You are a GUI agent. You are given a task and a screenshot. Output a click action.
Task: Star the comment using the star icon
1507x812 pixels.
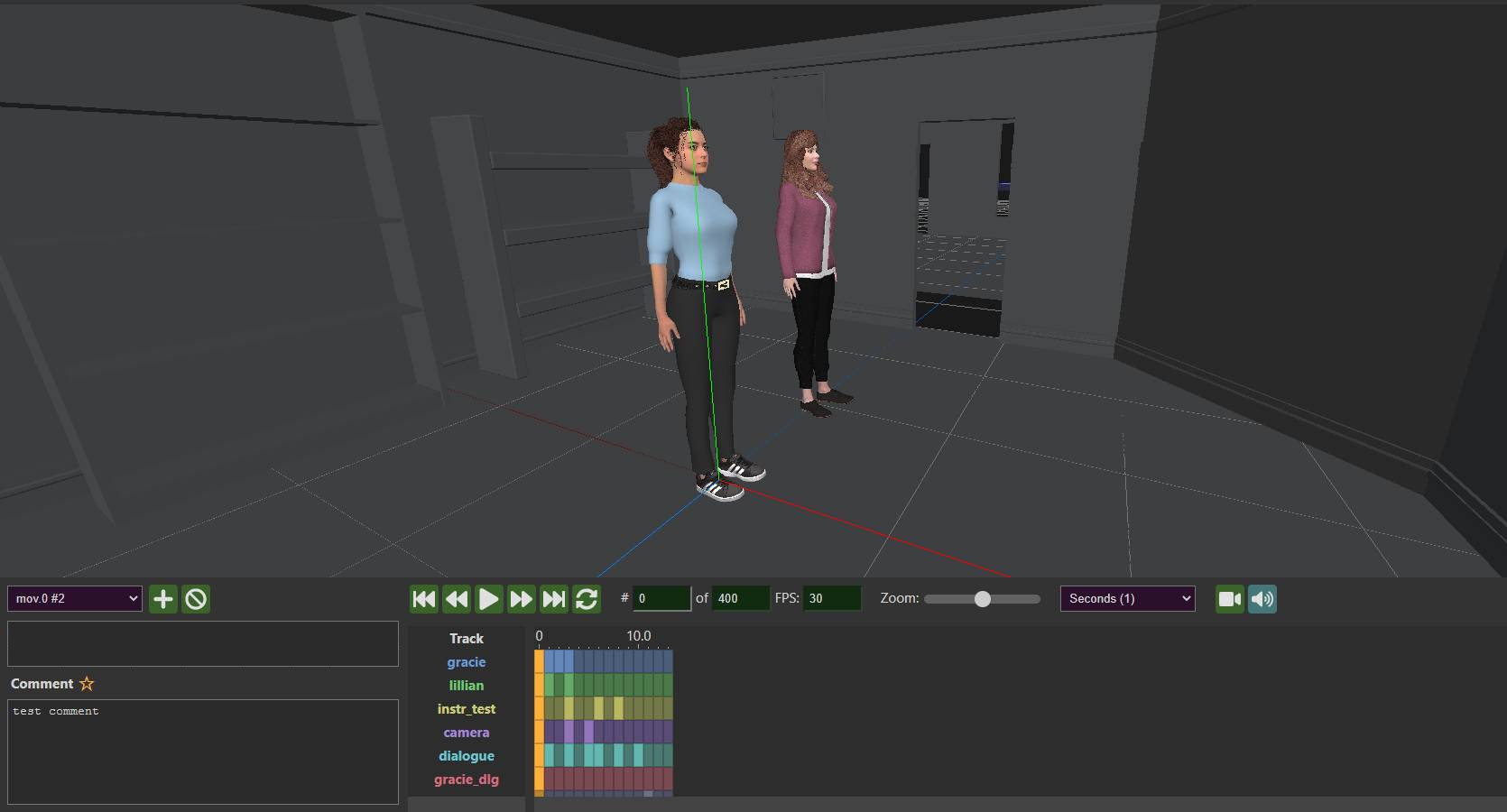87,684
